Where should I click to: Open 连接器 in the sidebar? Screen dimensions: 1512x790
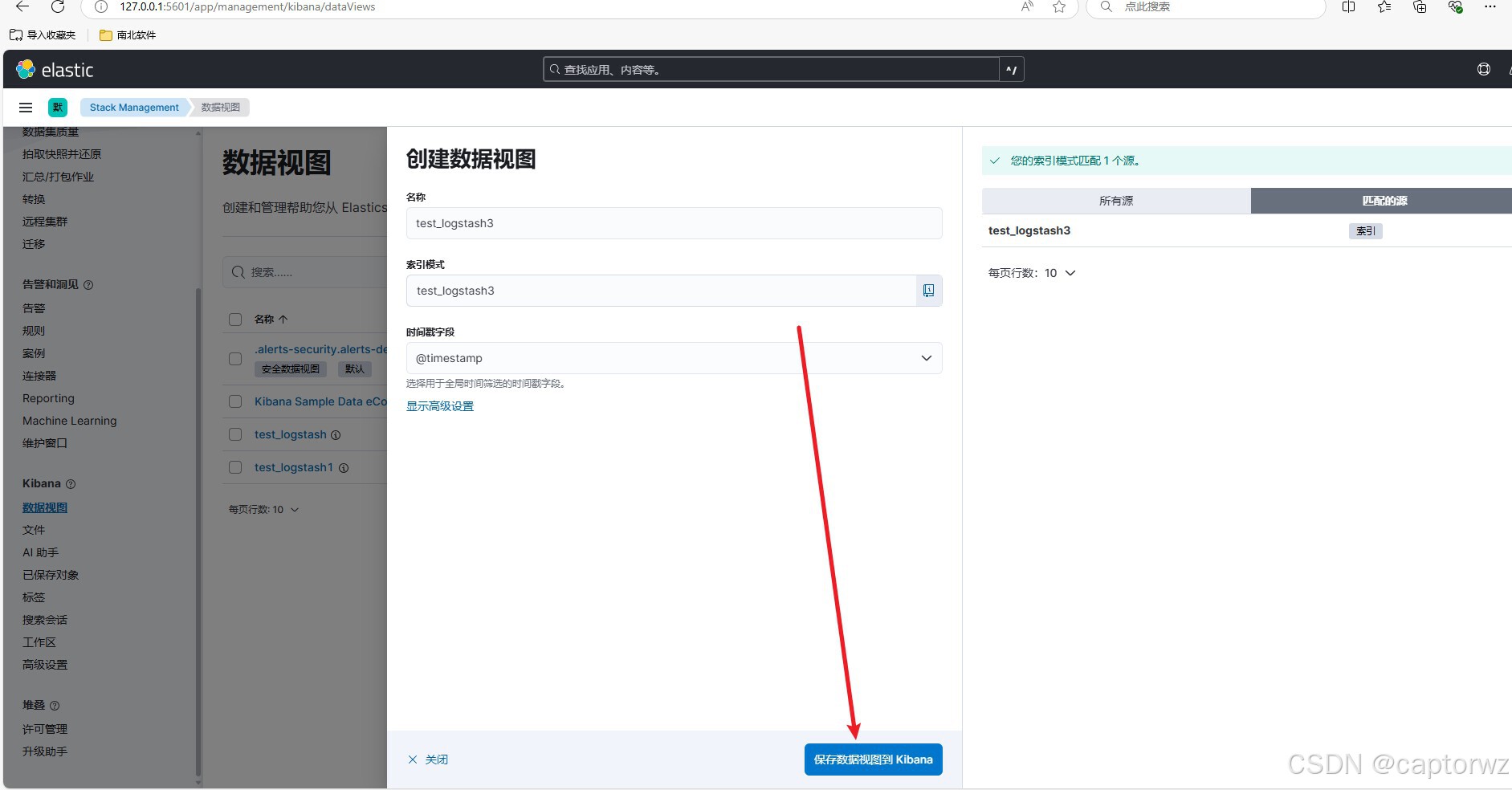pos(39,376)
